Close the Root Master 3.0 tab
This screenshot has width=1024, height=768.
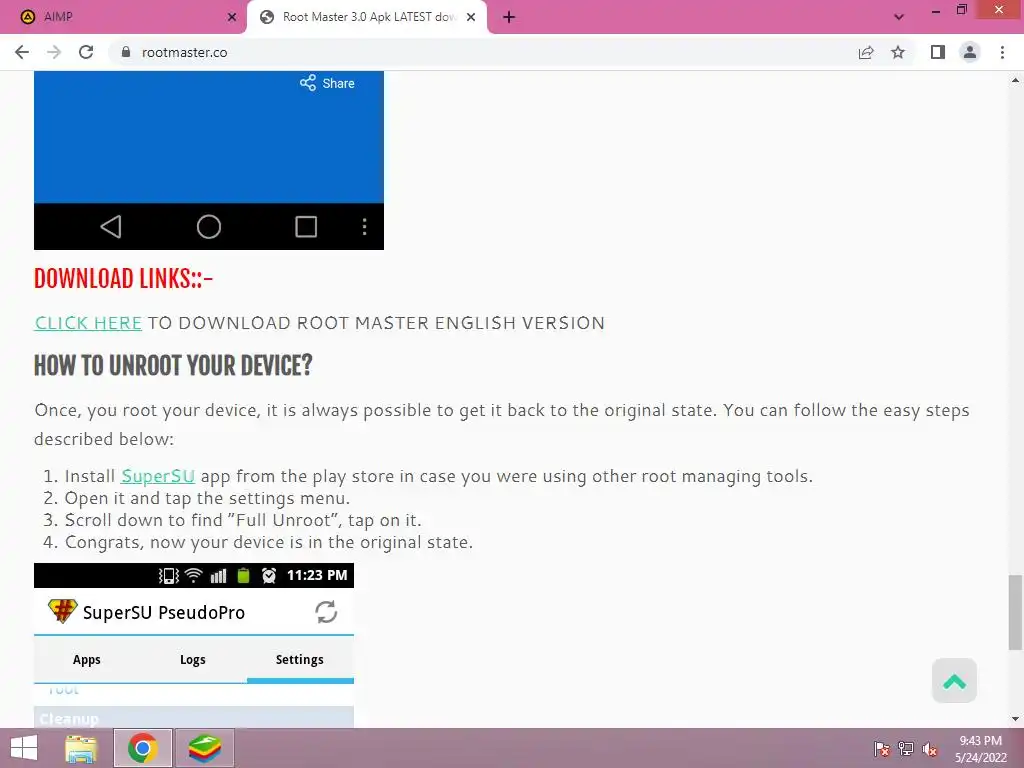click(x=471, y=18)
